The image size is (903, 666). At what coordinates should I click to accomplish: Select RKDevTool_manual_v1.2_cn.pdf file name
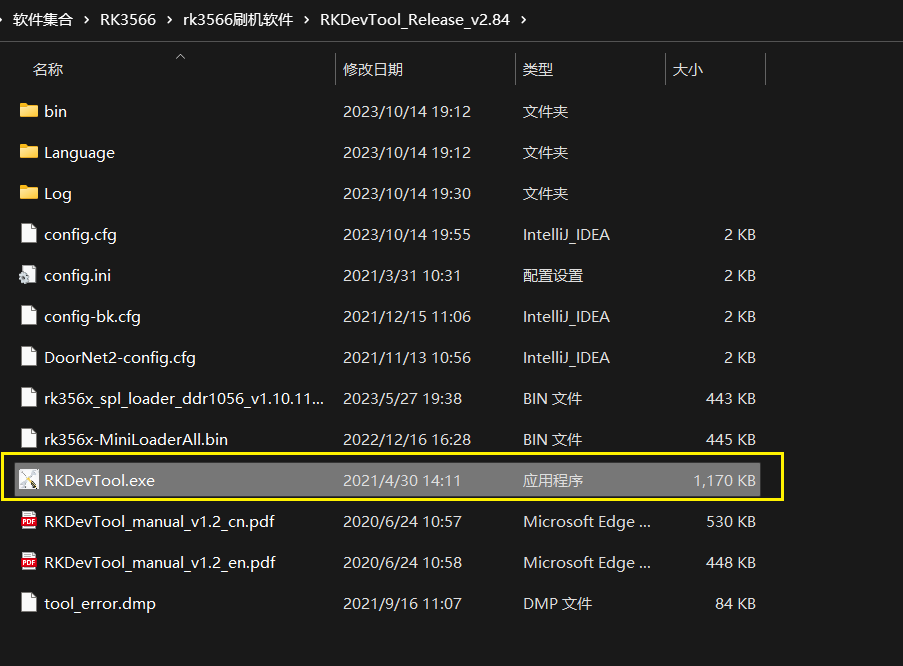159,521
